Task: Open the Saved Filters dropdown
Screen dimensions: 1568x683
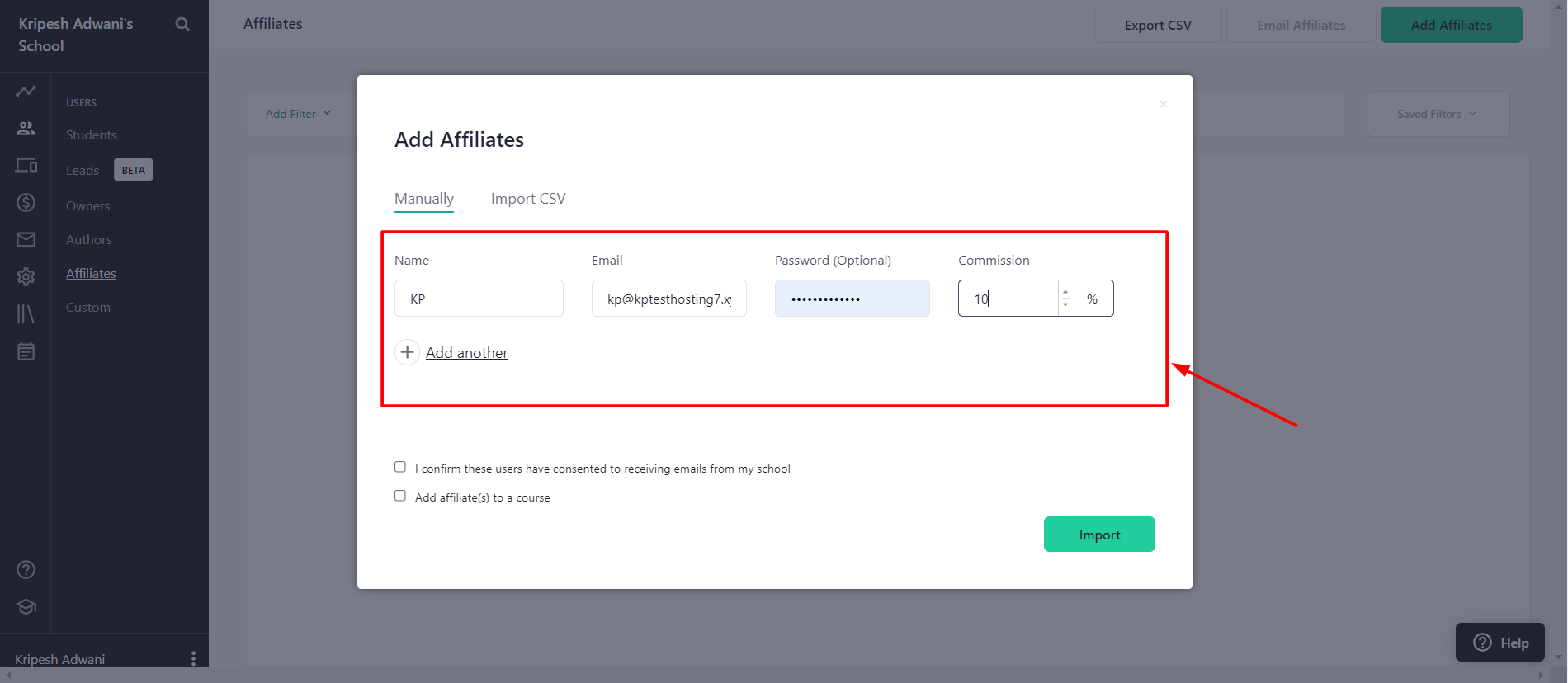Action: coord(1437,114)
